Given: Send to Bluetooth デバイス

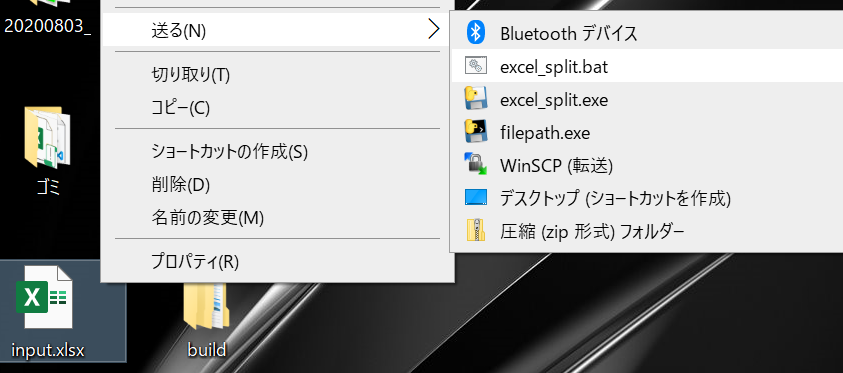Looking at the screenshot, I should 647,33.
